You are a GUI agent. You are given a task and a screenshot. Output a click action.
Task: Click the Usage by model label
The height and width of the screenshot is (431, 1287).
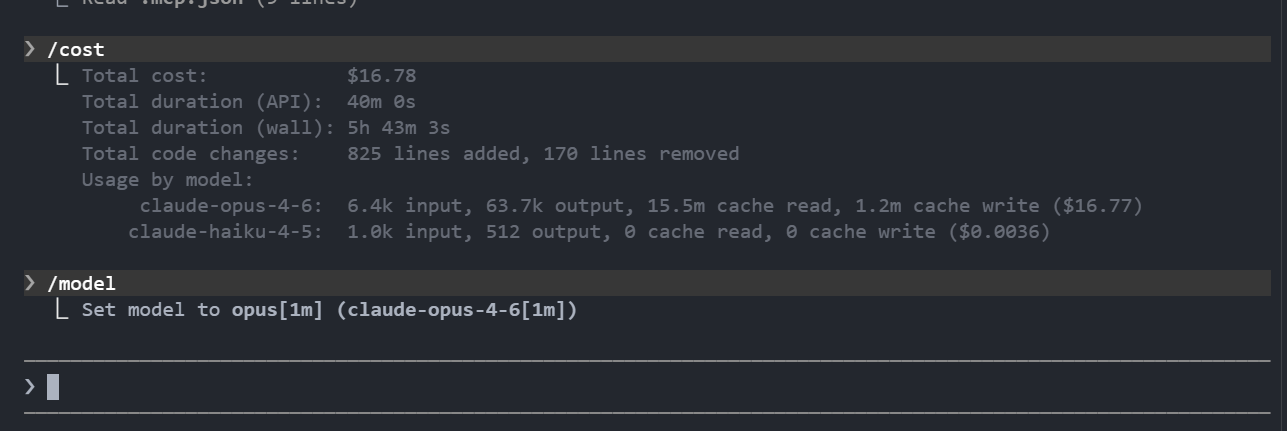(168, 180)
